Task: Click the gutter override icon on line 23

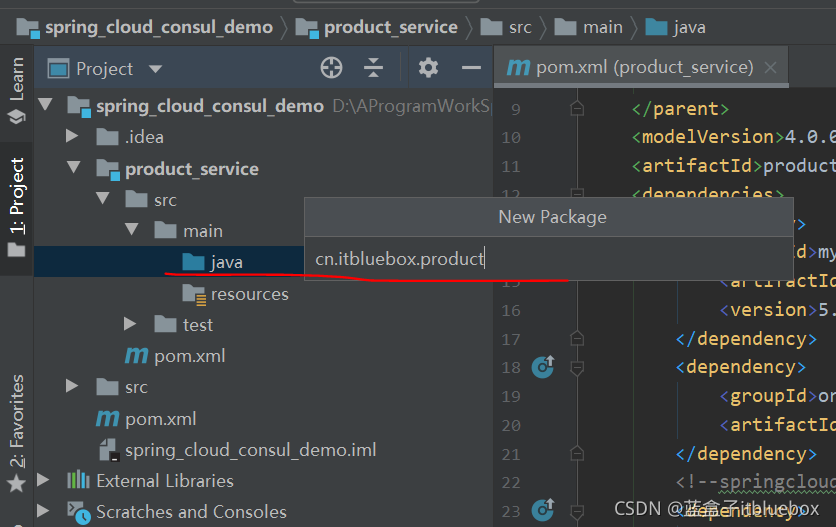Action: [x=543, y=510]
